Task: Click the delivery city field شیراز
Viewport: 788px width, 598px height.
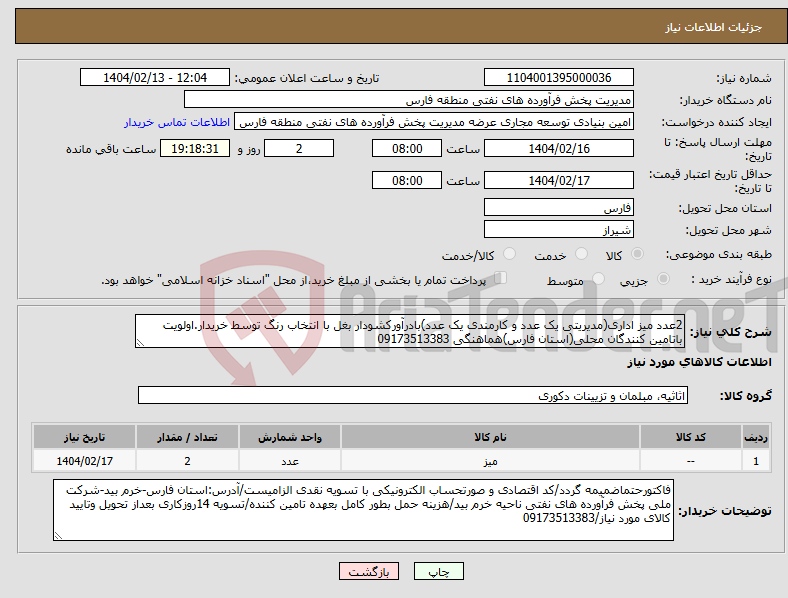Action: click(x=559, y=229)
